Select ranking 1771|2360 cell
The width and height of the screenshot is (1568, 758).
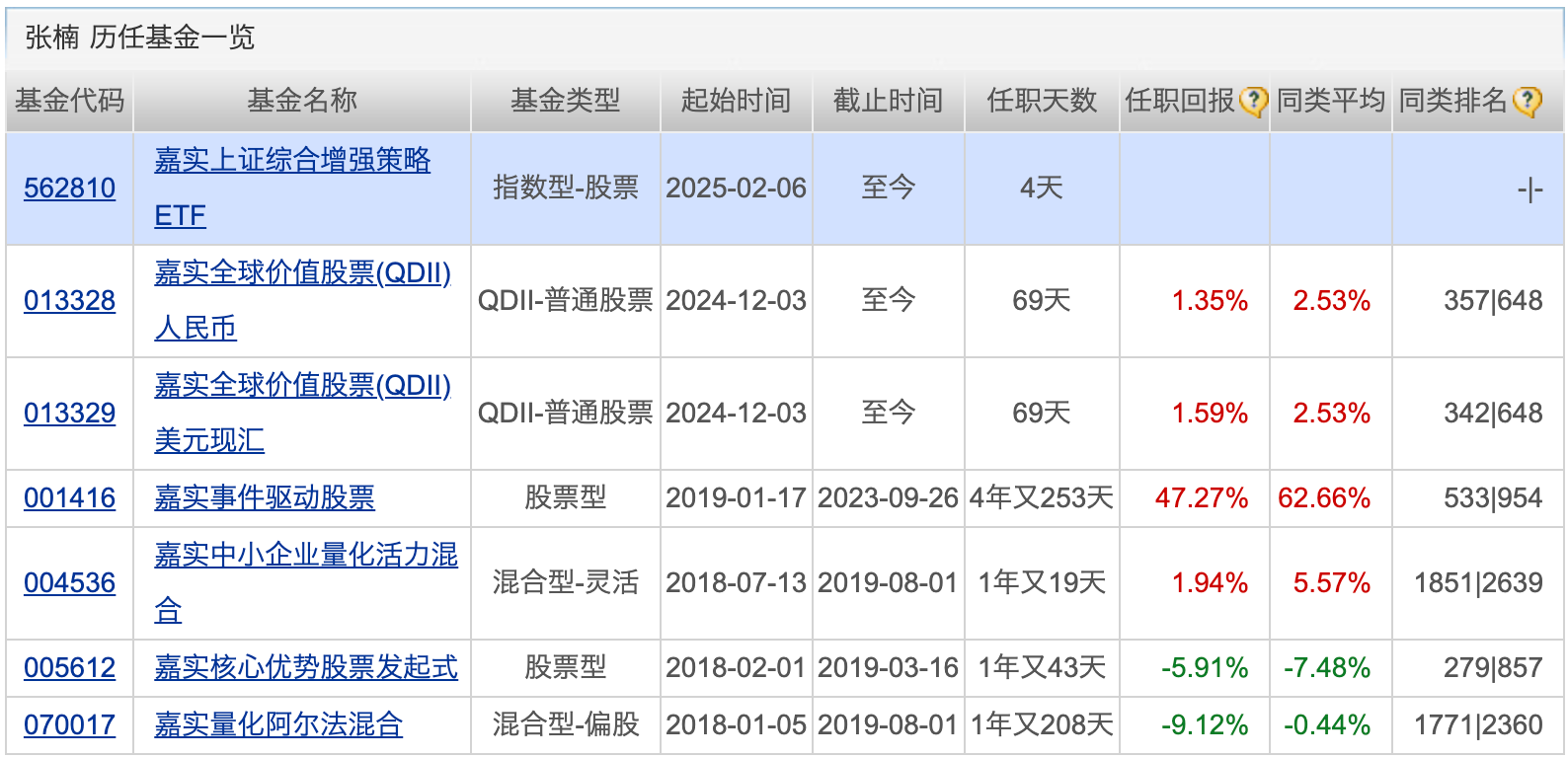click(1479, 724)
